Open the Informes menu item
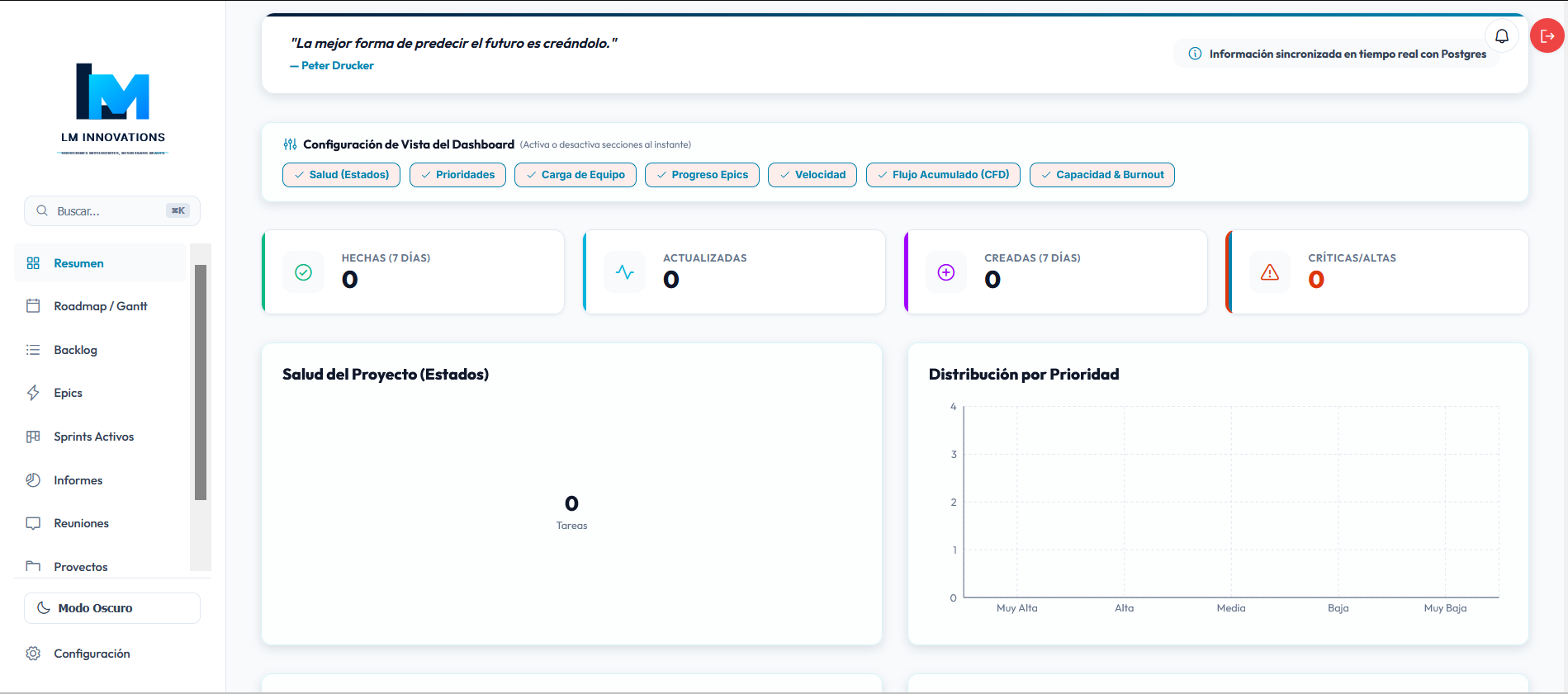Image resolution: width=1568 pixels, height=694 pixels. tap(101, 480)
